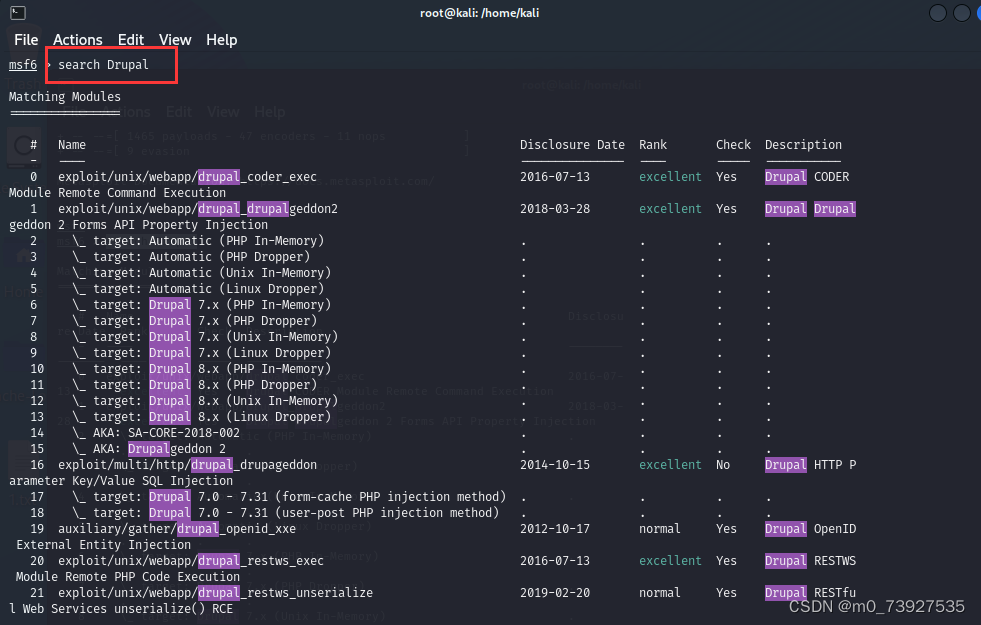Click the leftmost title bar circle

pyautogui.click(x=936, y=12)
